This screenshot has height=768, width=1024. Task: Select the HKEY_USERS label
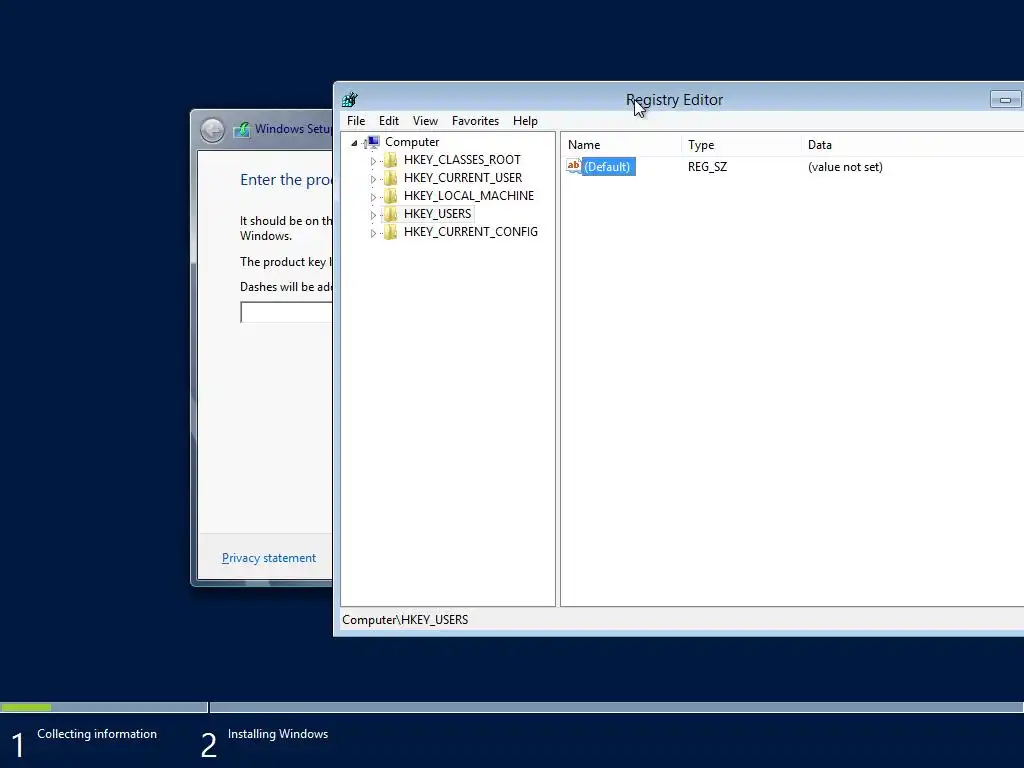click(x=438, y=214)
